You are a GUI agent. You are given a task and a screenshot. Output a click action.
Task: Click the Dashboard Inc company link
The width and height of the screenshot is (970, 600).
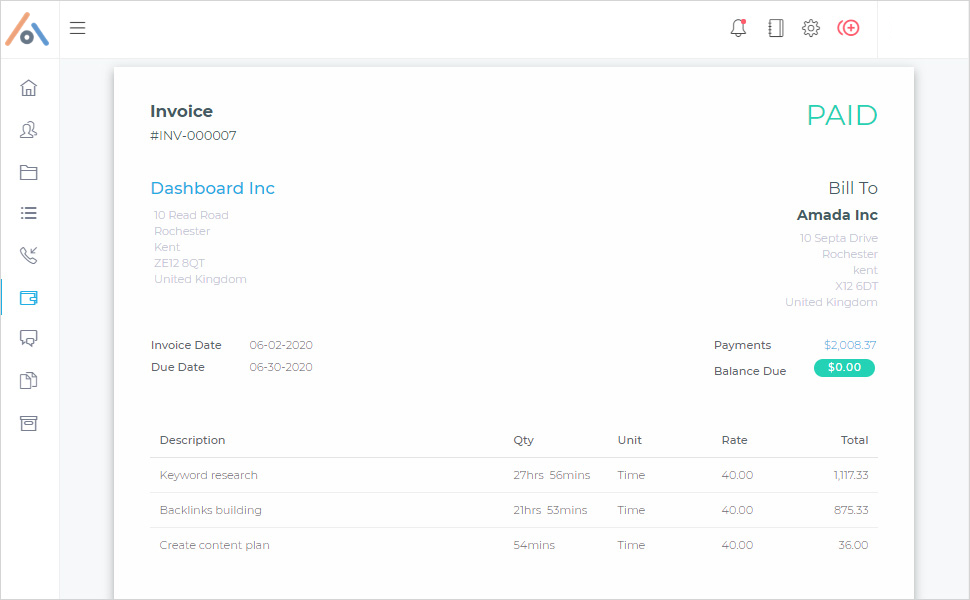(212, 188)
